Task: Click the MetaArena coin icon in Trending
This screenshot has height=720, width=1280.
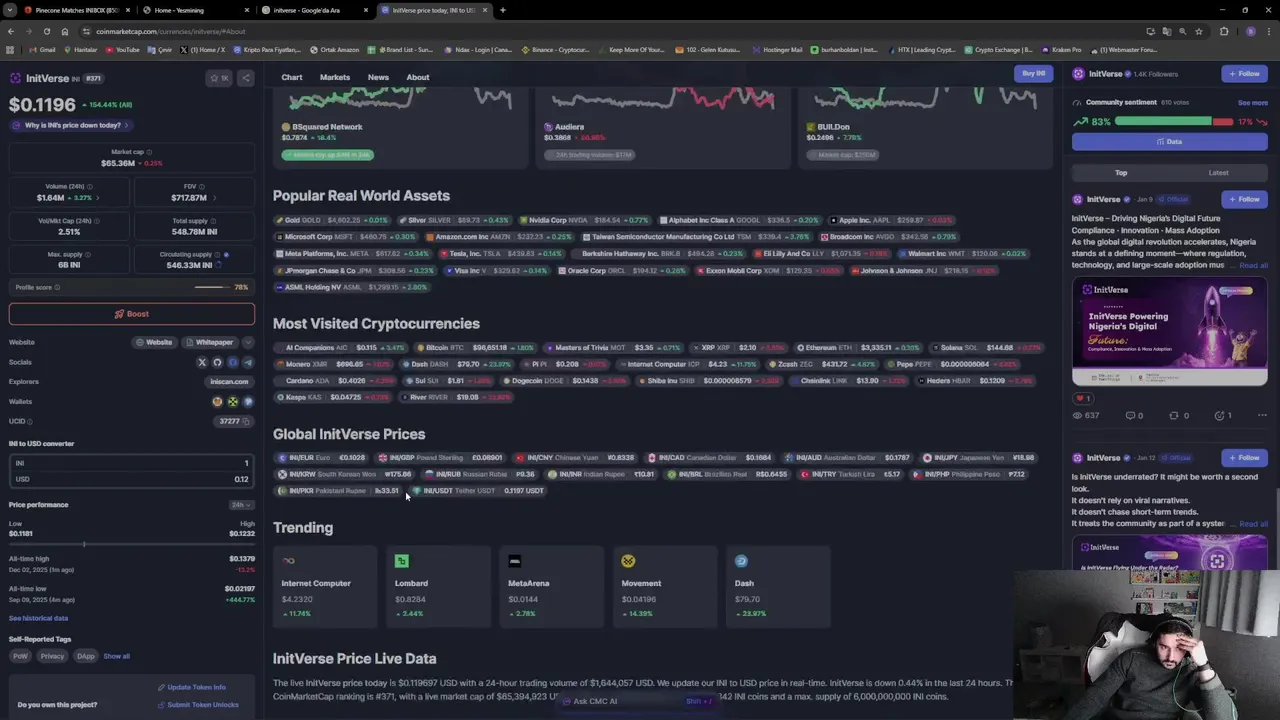Action: click(515, 561)
